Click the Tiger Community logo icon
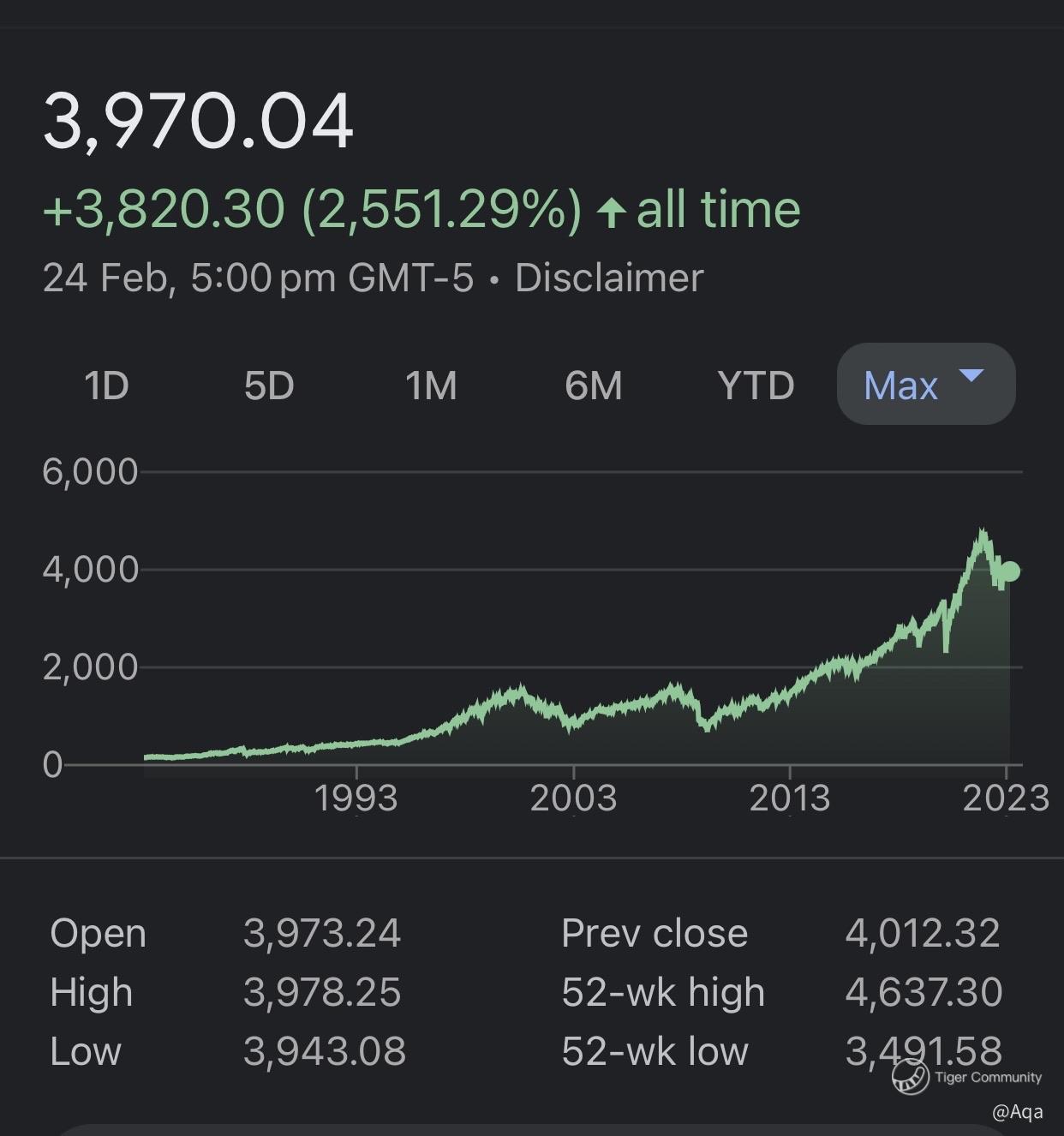 (x=910, y=1077)
